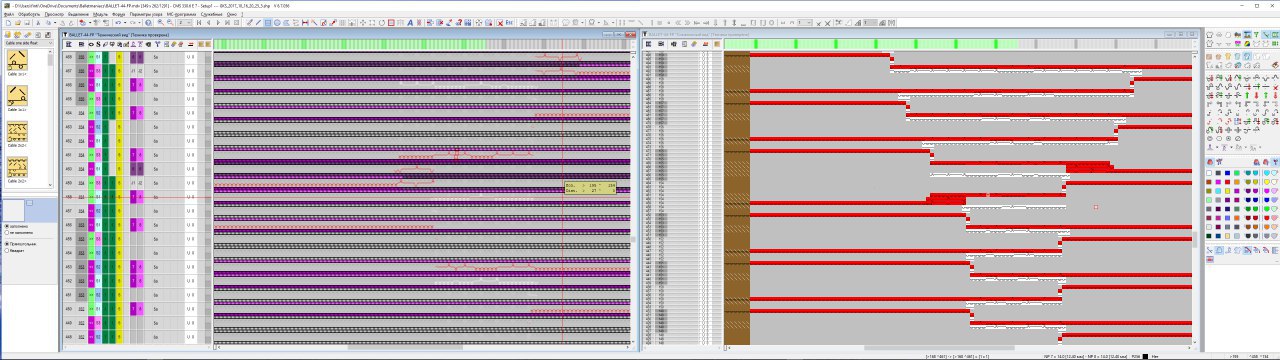Click the Zoom out magnifier icon
The width and height of the screenshot is (1280, 360).
[x=170, y=23]
